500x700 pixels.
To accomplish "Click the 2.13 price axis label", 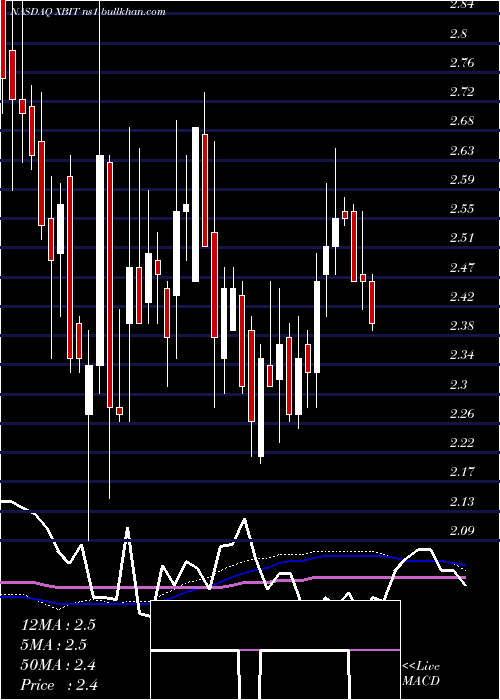I will coord(462,502).
